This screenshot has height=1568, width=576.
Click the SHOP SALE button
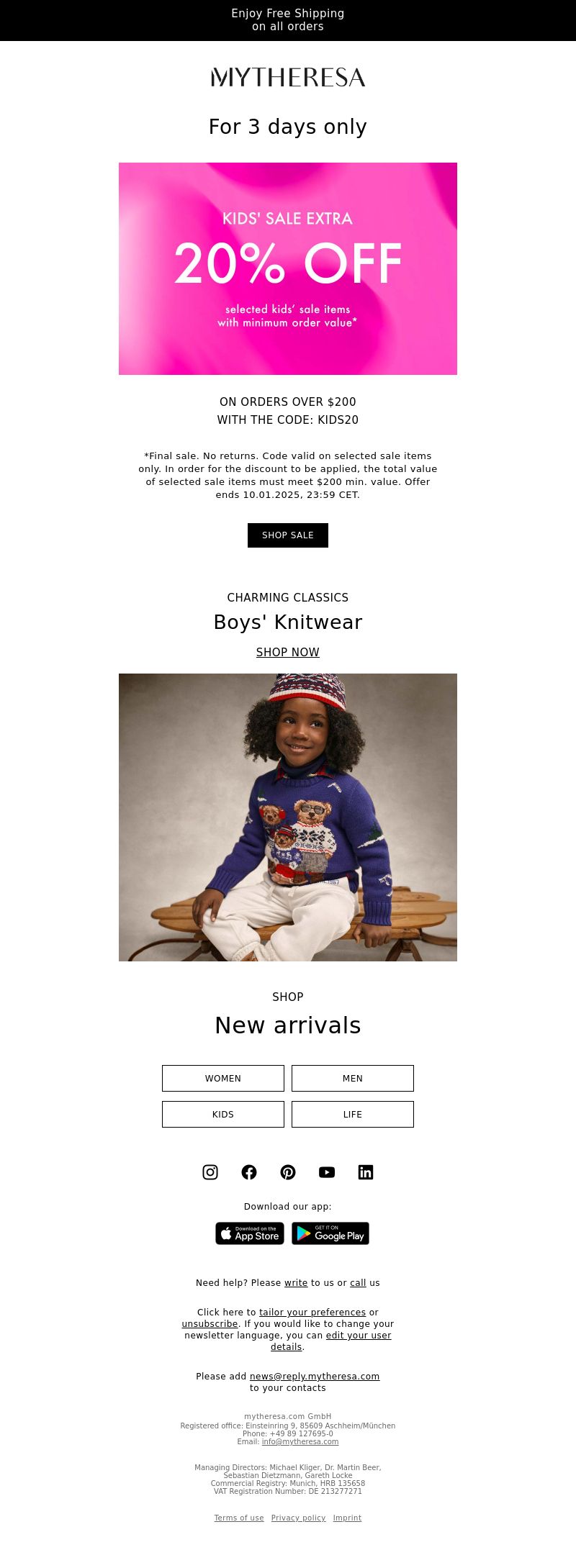pos(288,535)
